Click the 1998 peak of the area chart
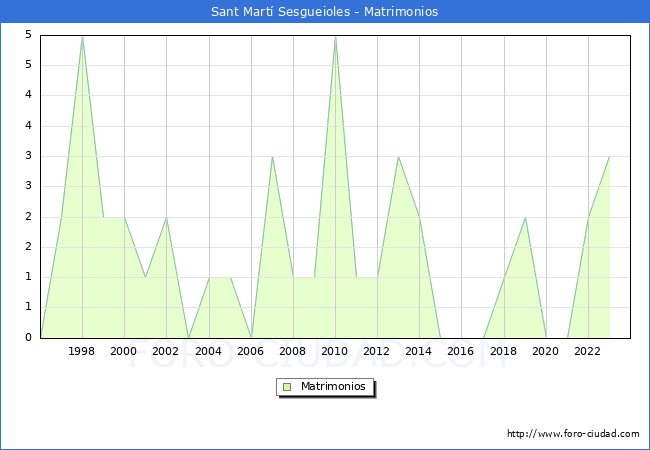Image resolution: width=650 pixels, height=450 pixels. pos(82,36)
